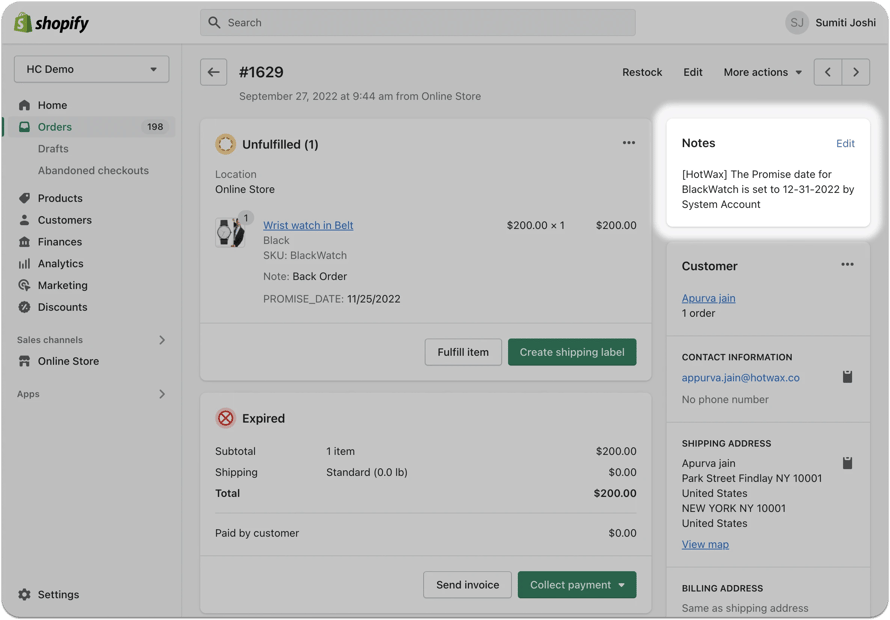Expand the Apps section
The height and width of the screenshot is (620, 890).
click(162, 394)
